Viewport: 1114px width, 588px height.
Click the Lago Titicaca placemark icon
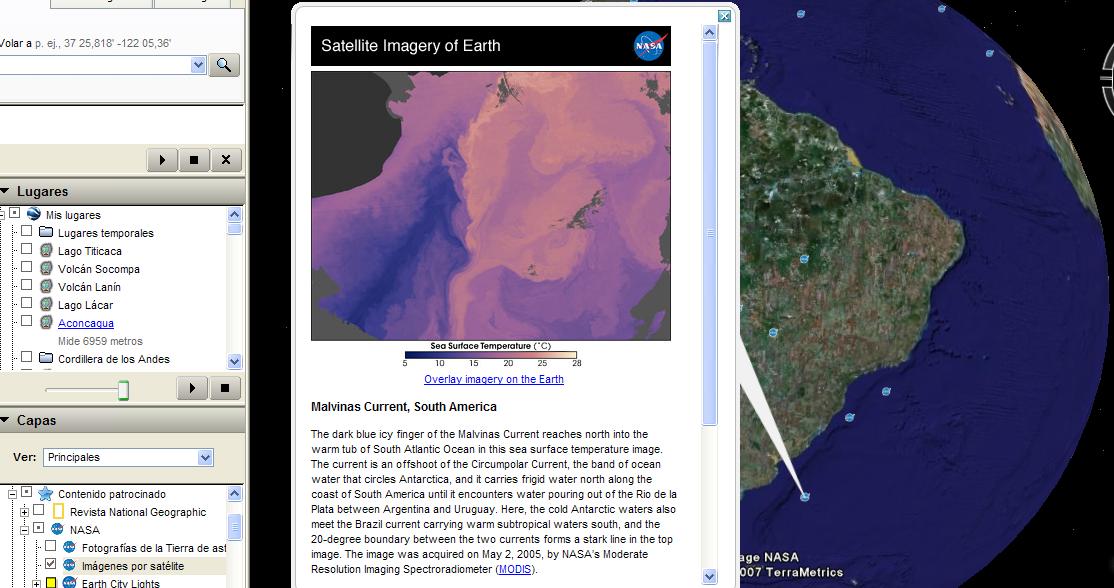[x=46, y=251]
